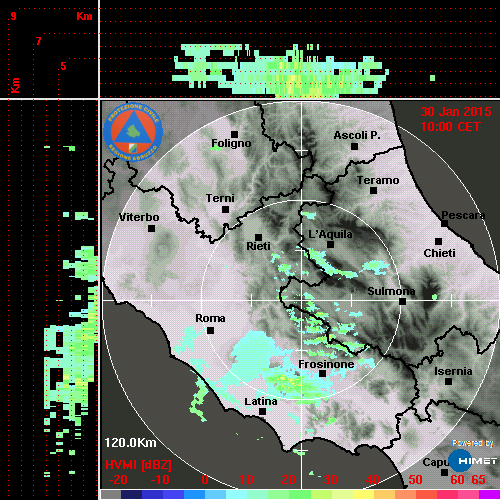This screenshot has height=500, width=500.
Task: Click the '65' value on dBZ scale
Action: [x=478, y=480]
